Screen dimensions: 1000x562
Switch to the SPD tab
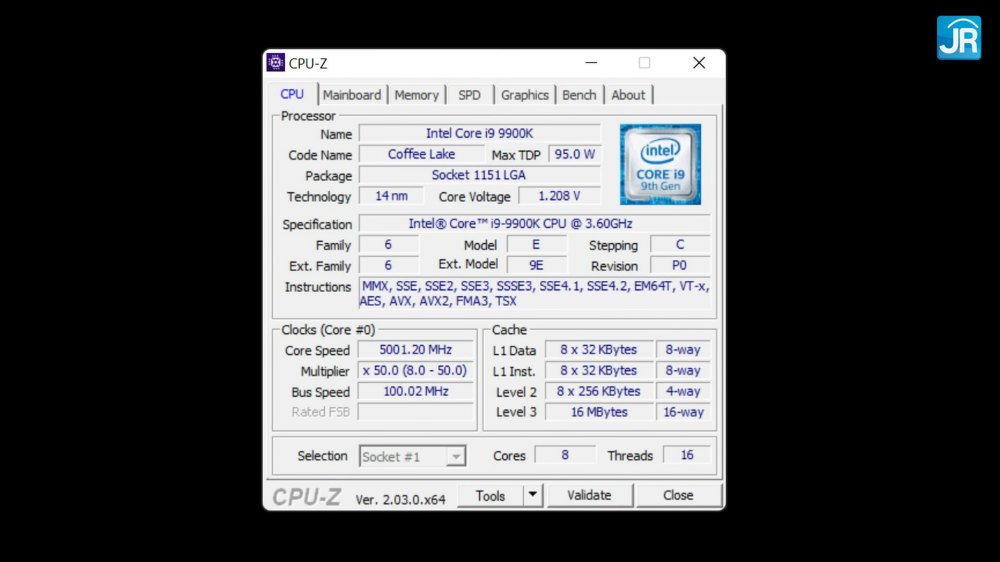[469, 95]
